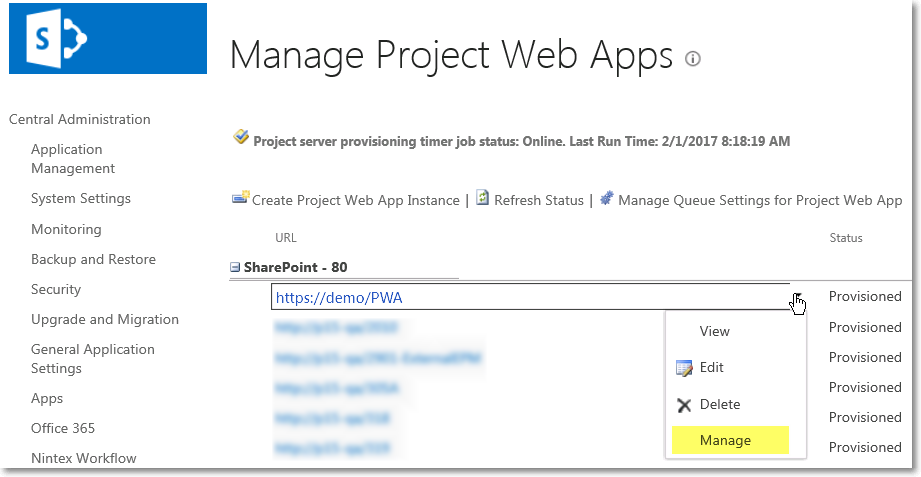This screenshot has height=477, width=921.
Task: Open General Application Settings in sidebar
Action: click(x=93, y=358)
